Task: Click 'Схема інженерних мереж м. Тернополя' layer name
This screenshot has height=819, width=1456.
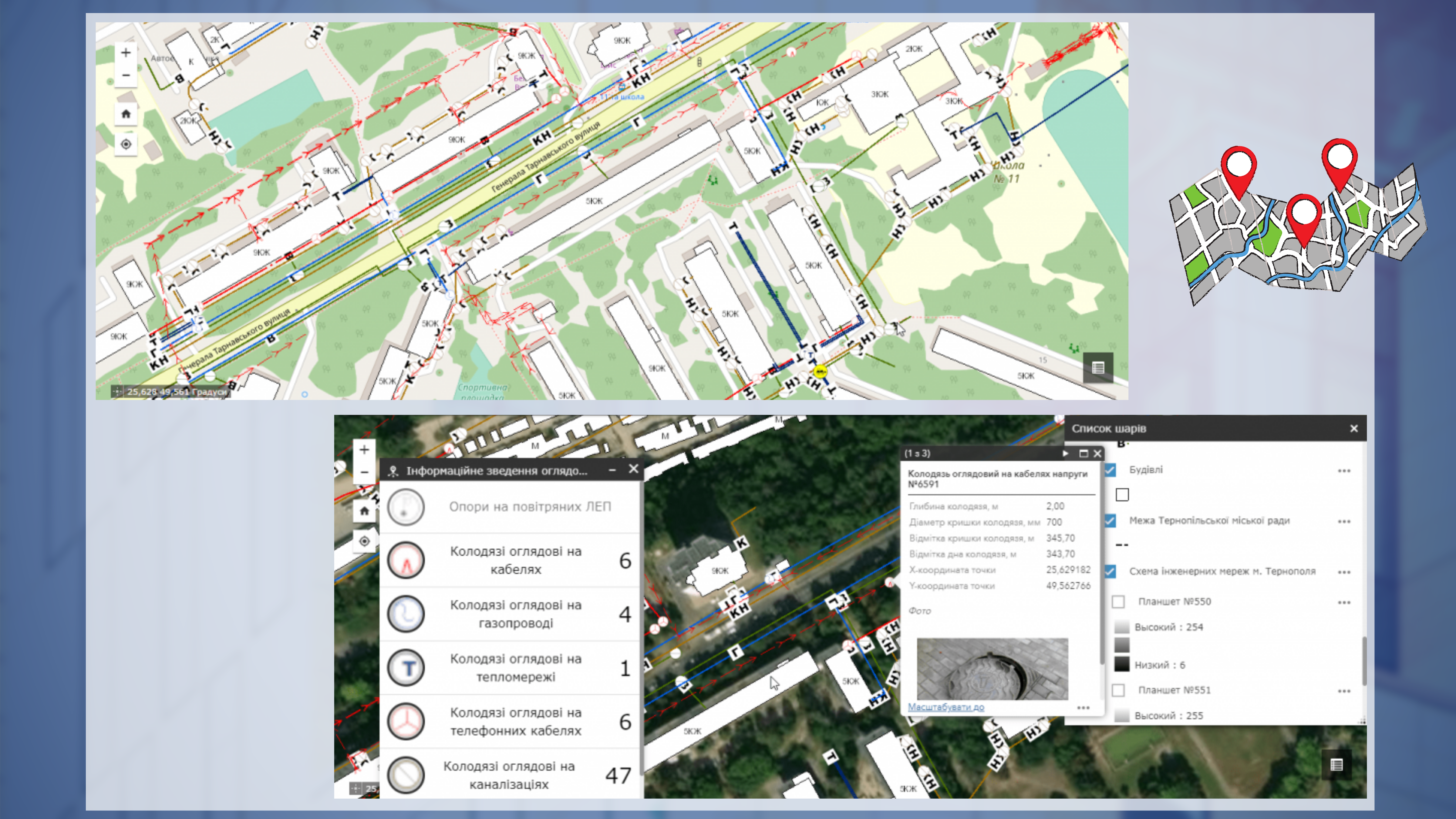Action: [x=1222, y=571]
